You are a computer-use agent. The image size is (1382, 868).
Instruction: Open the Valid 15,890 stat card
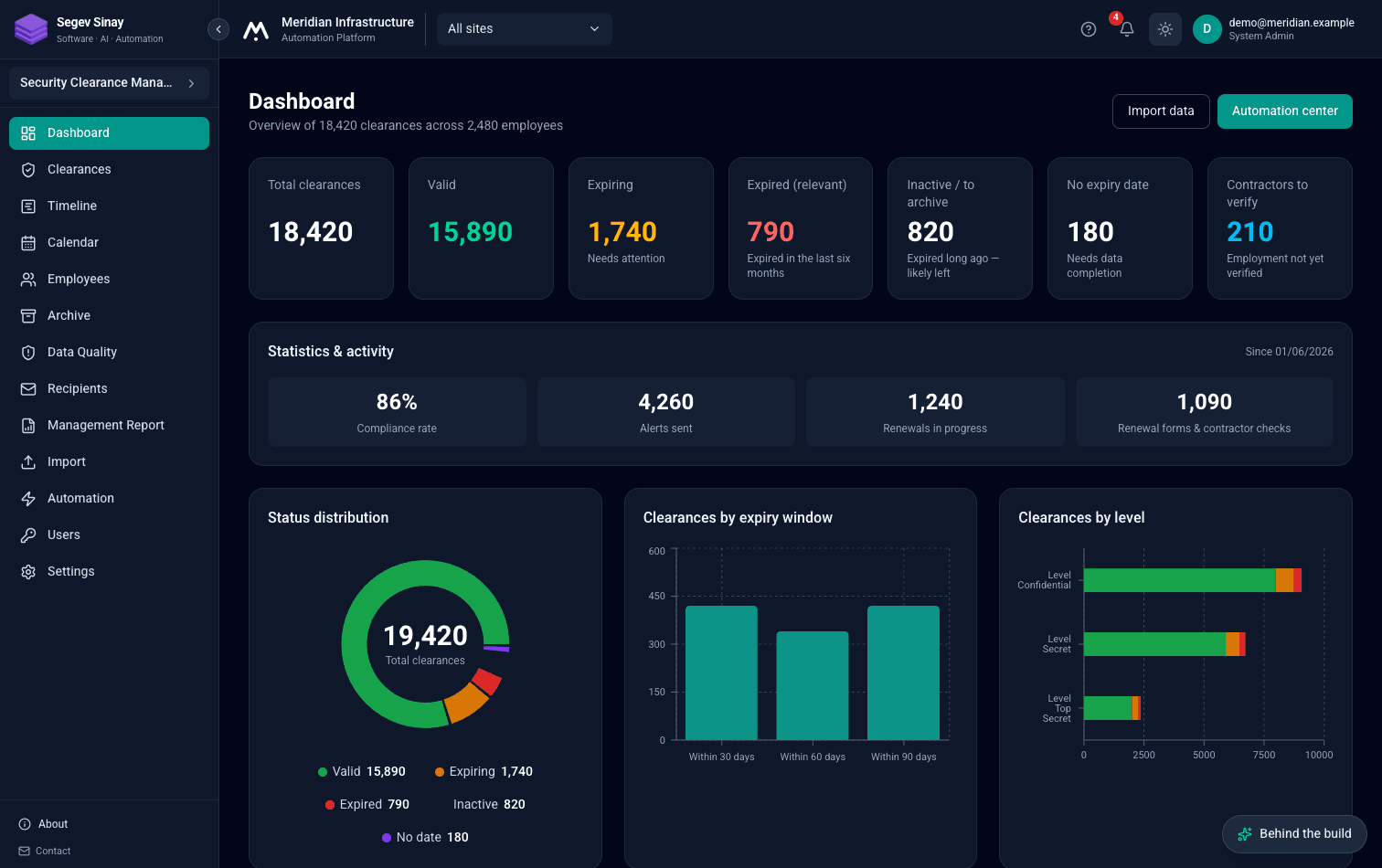pyautogui.click(x=481, y=228)
